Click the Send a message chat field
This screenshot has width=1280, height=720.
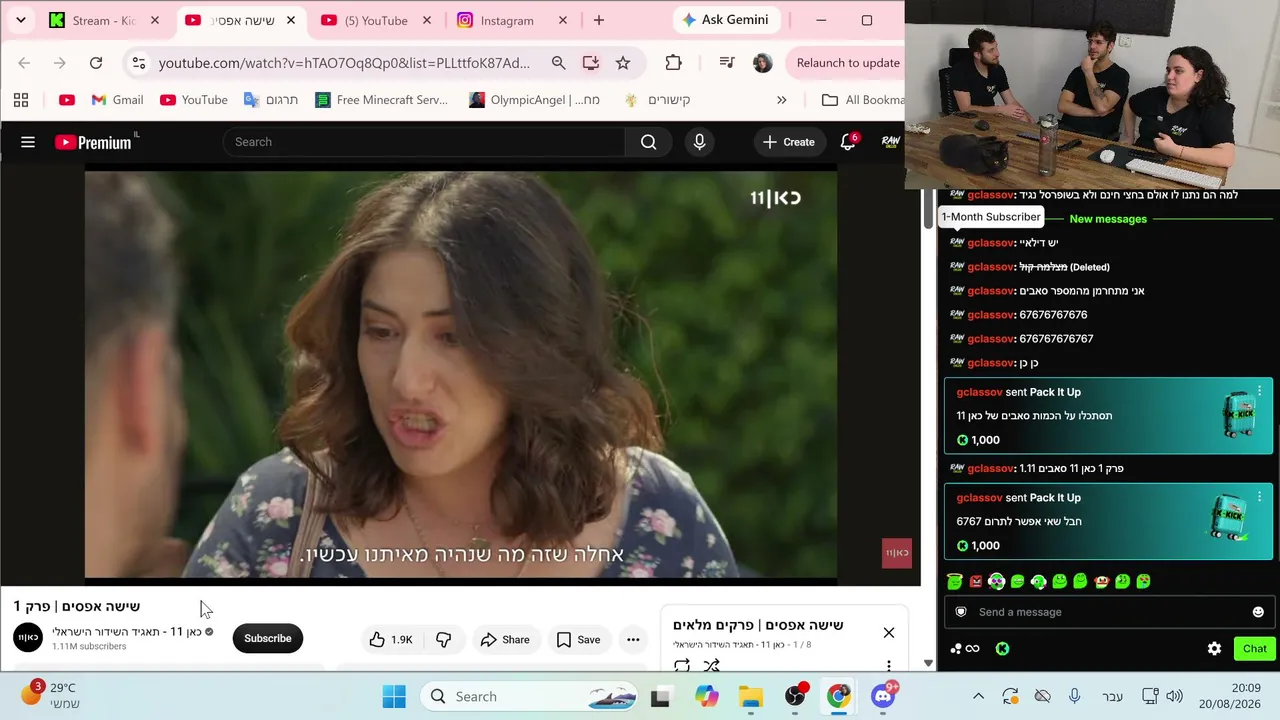tap(1108, 612)
